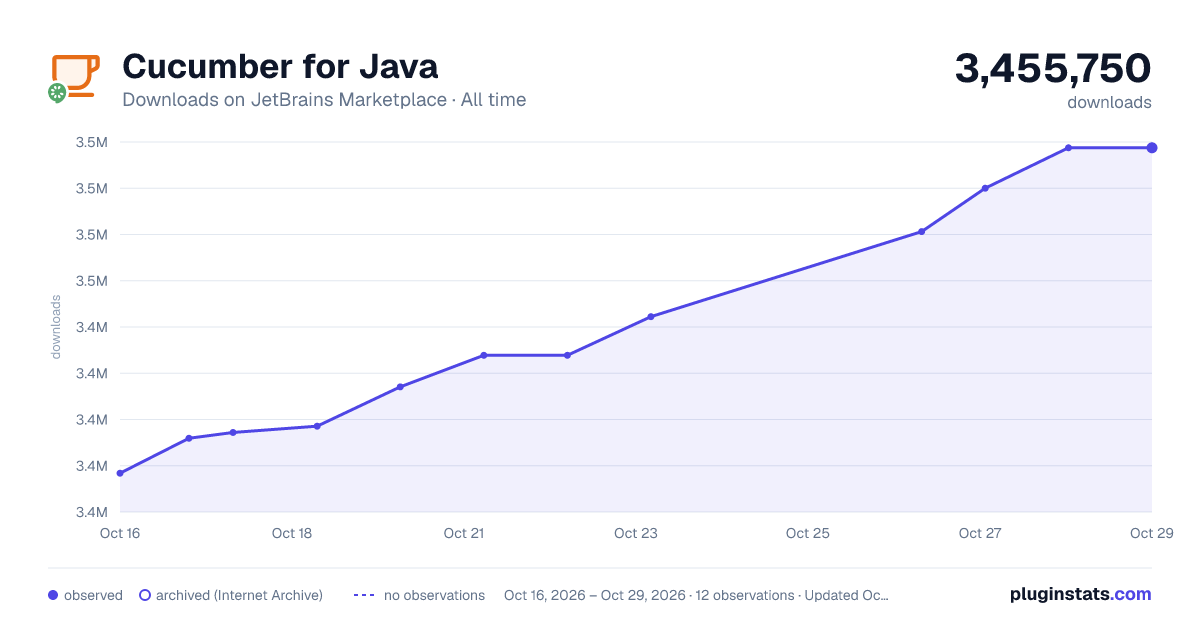Click the Oct 27 x-axis label
Viewport: 1200px width, 630px height.
tap(980, 533)
